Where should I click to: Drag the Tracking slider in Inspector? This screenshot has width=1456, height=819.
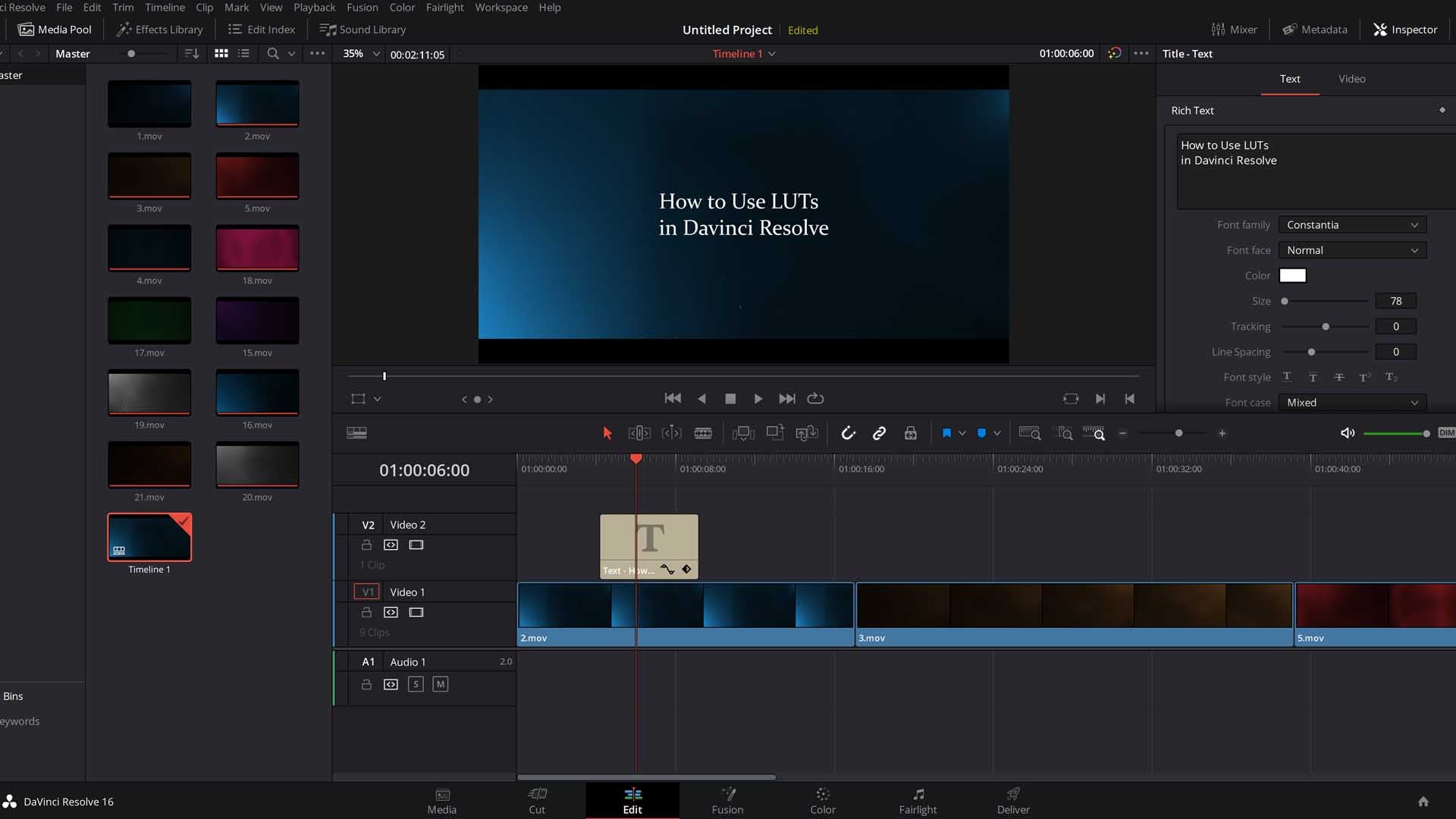1326,326
